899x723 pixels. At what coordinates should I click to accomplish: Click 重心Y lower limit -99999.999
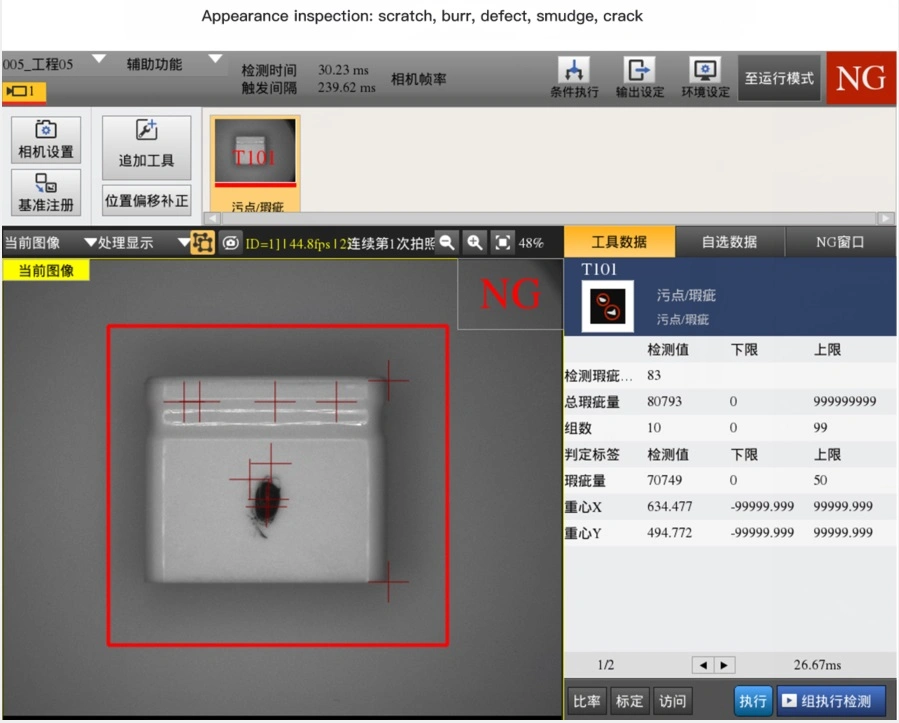[762, 533]
